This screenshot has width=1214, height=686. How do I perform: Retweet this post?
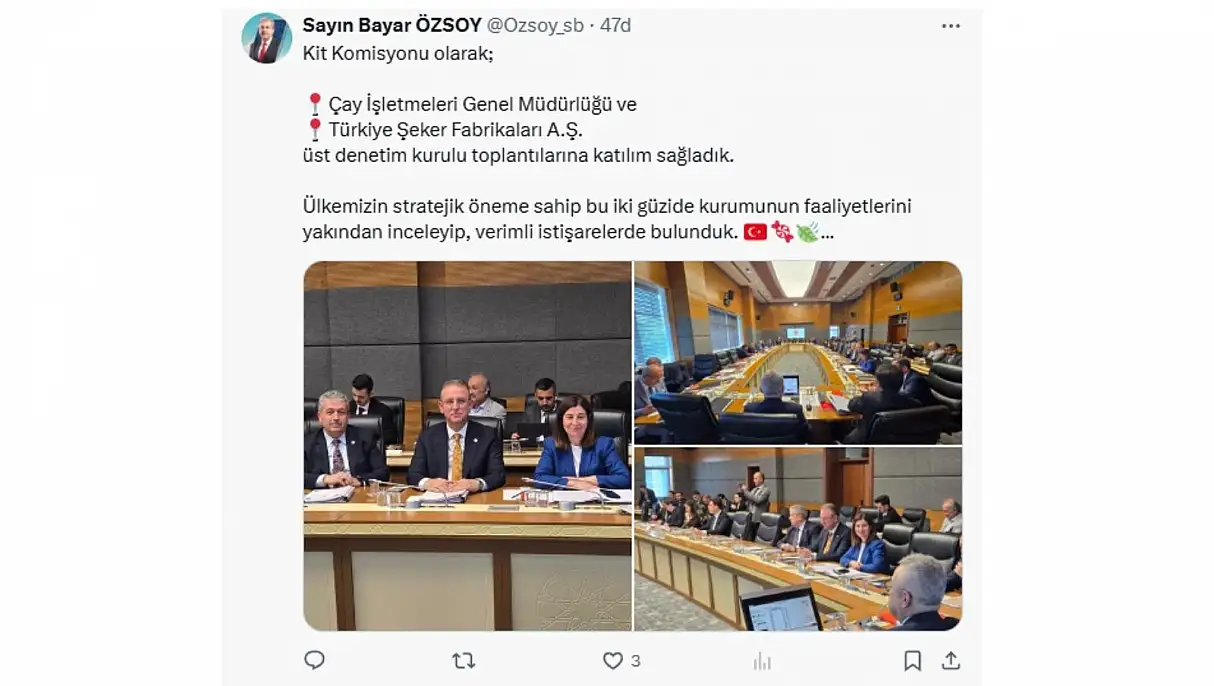pyautogui.click(x=463, y=660)
